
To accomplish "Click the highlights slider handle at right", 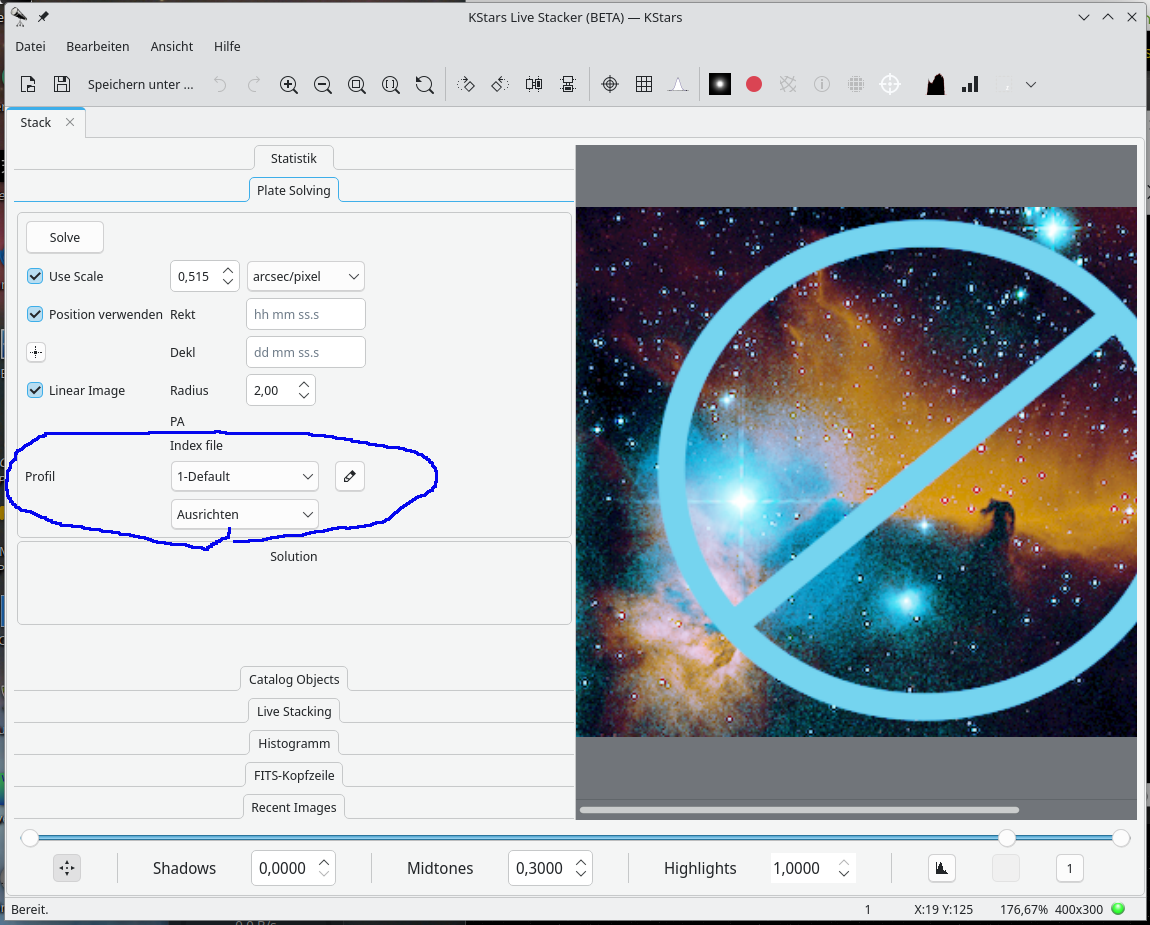I will [1121, 838].
